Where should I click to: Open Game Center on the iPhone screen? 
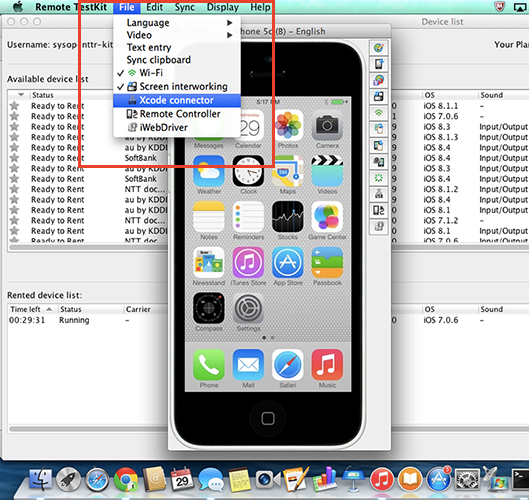click(x=327, y=217)
